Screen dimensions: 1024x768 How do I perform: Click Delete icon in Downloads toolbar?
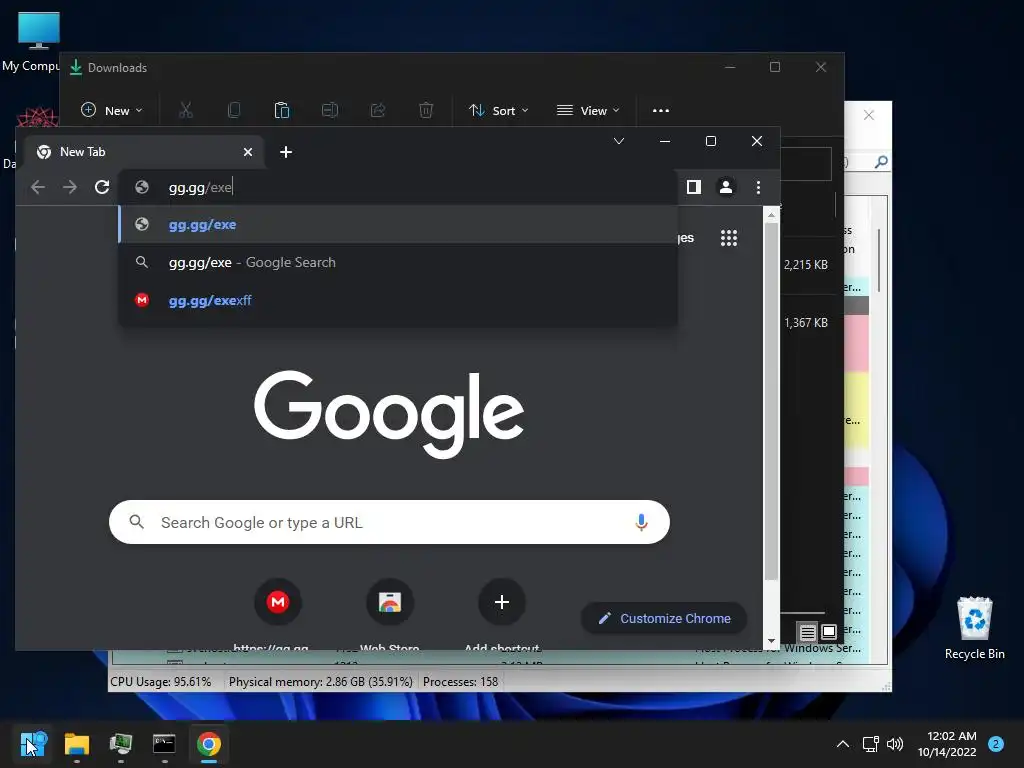[x=426, y=110]
